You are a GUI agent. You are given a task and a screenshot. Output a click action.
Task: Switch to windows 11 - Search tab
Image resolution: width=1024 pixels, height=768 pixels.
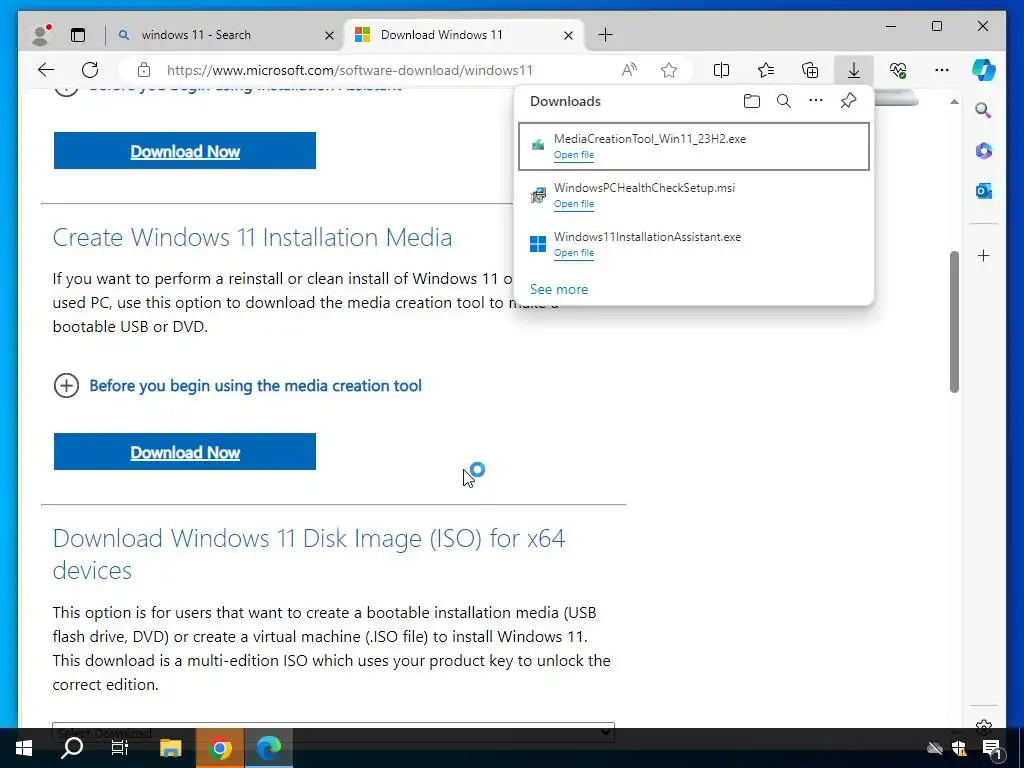[224, 35]
